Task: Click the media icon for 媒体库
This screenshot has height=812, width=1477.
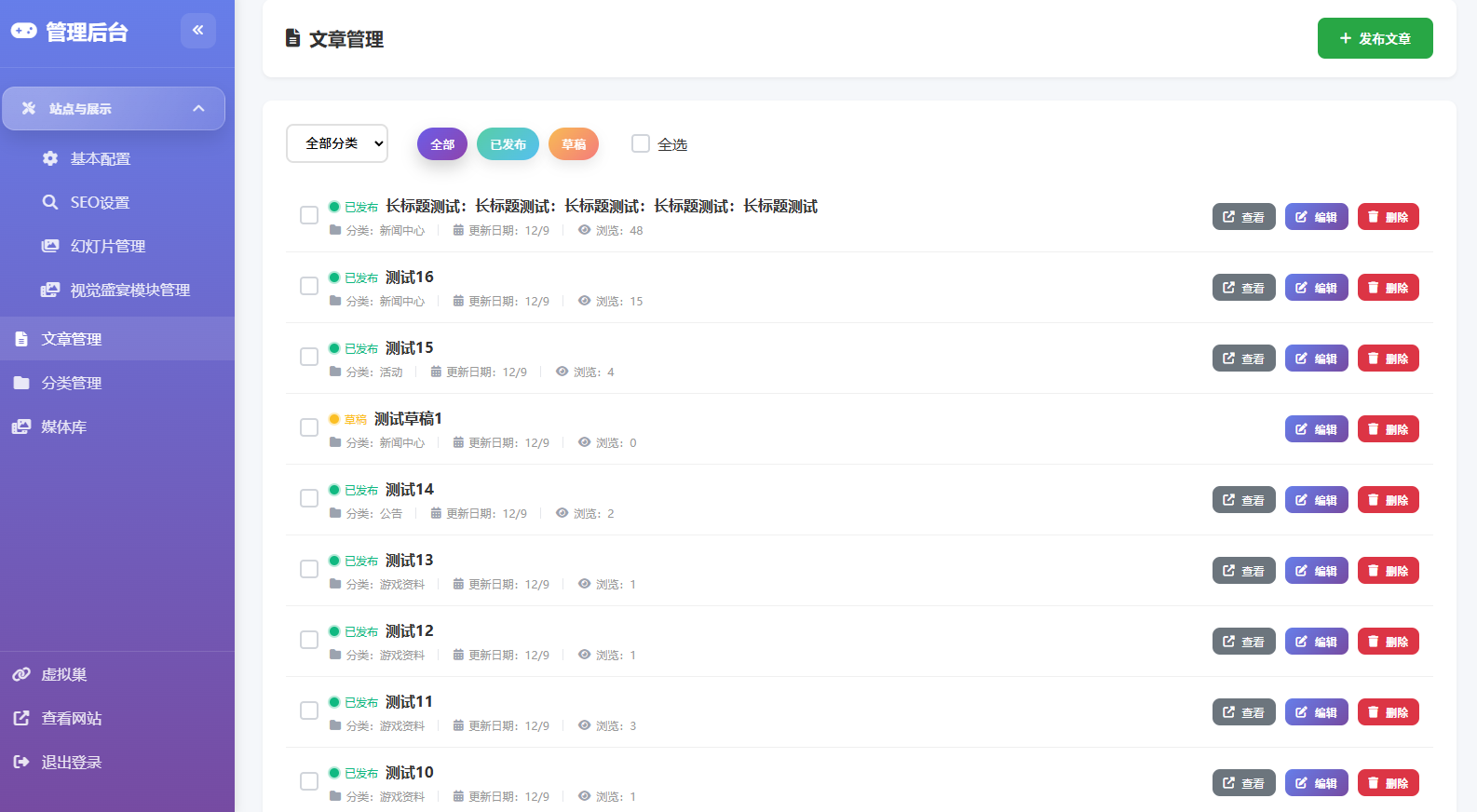Action: (x=21, y=426)
